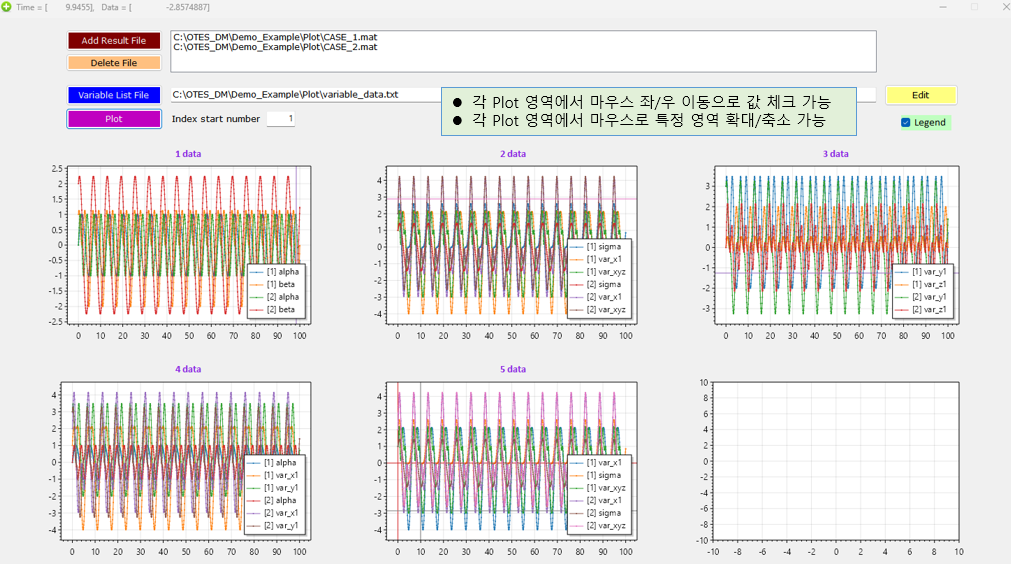Click '[1] var_x1' in plot 4 legend
Screen dimensions: 1011x564
point(281,475)
